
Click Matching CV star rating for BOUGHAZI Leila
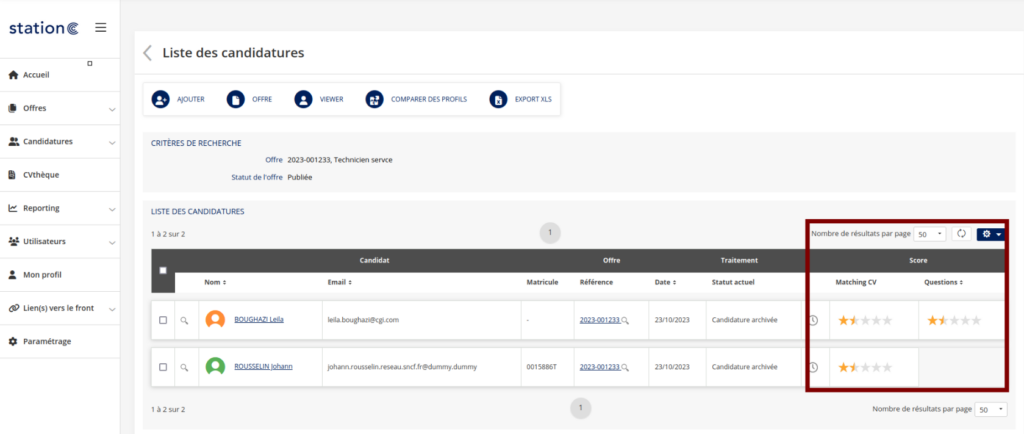(x=864, y=320)
